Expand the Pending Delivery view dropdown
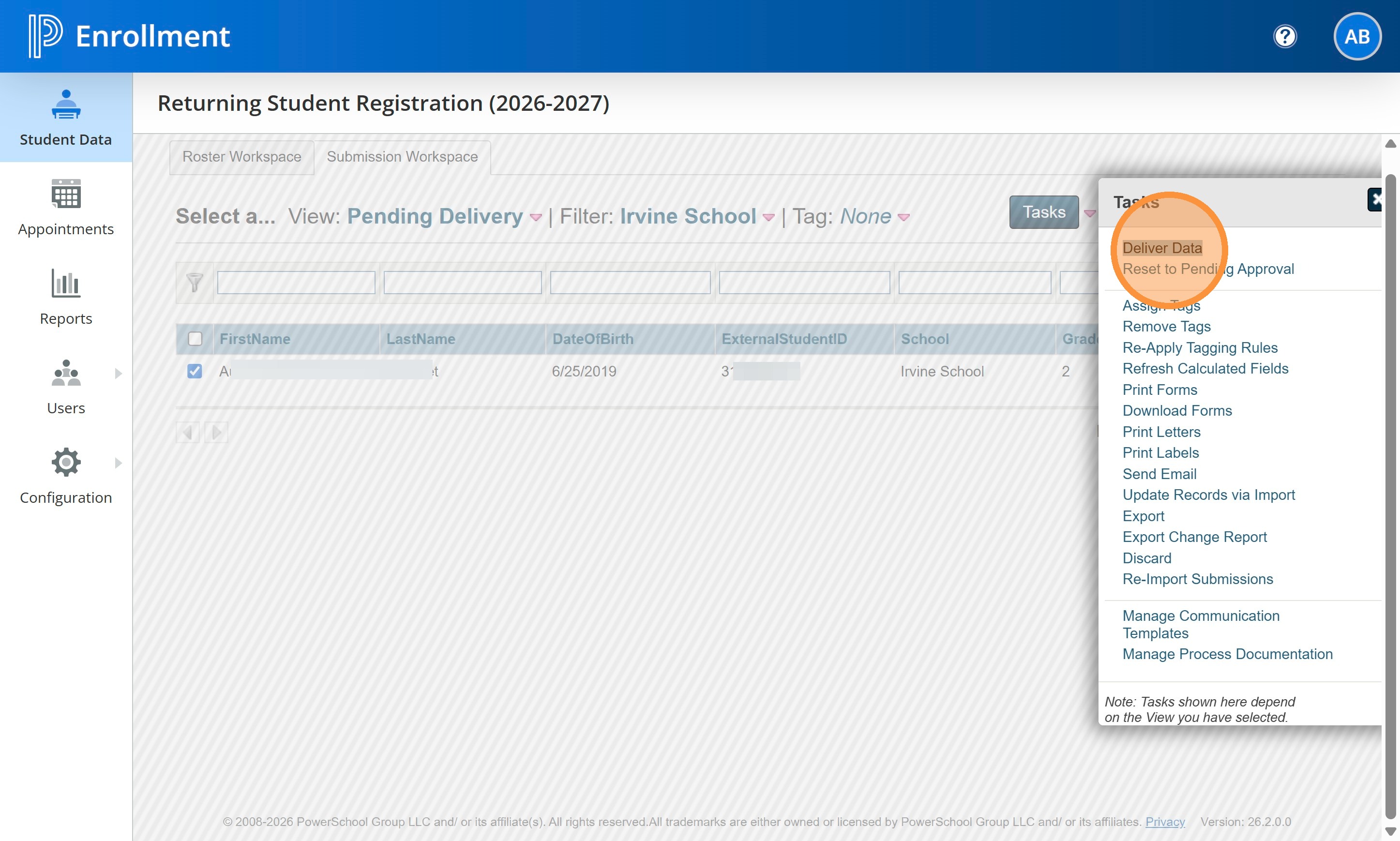1400x841 pixels. (535, 218)
